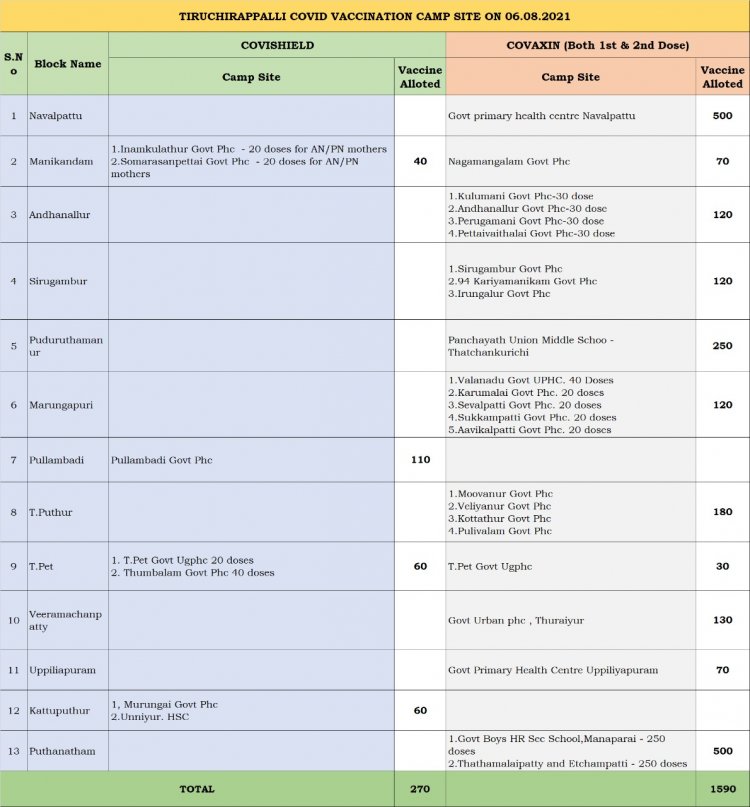750x807 pixels.
Task: Select the COVISHIELD column header
Action: click(277, 45)
